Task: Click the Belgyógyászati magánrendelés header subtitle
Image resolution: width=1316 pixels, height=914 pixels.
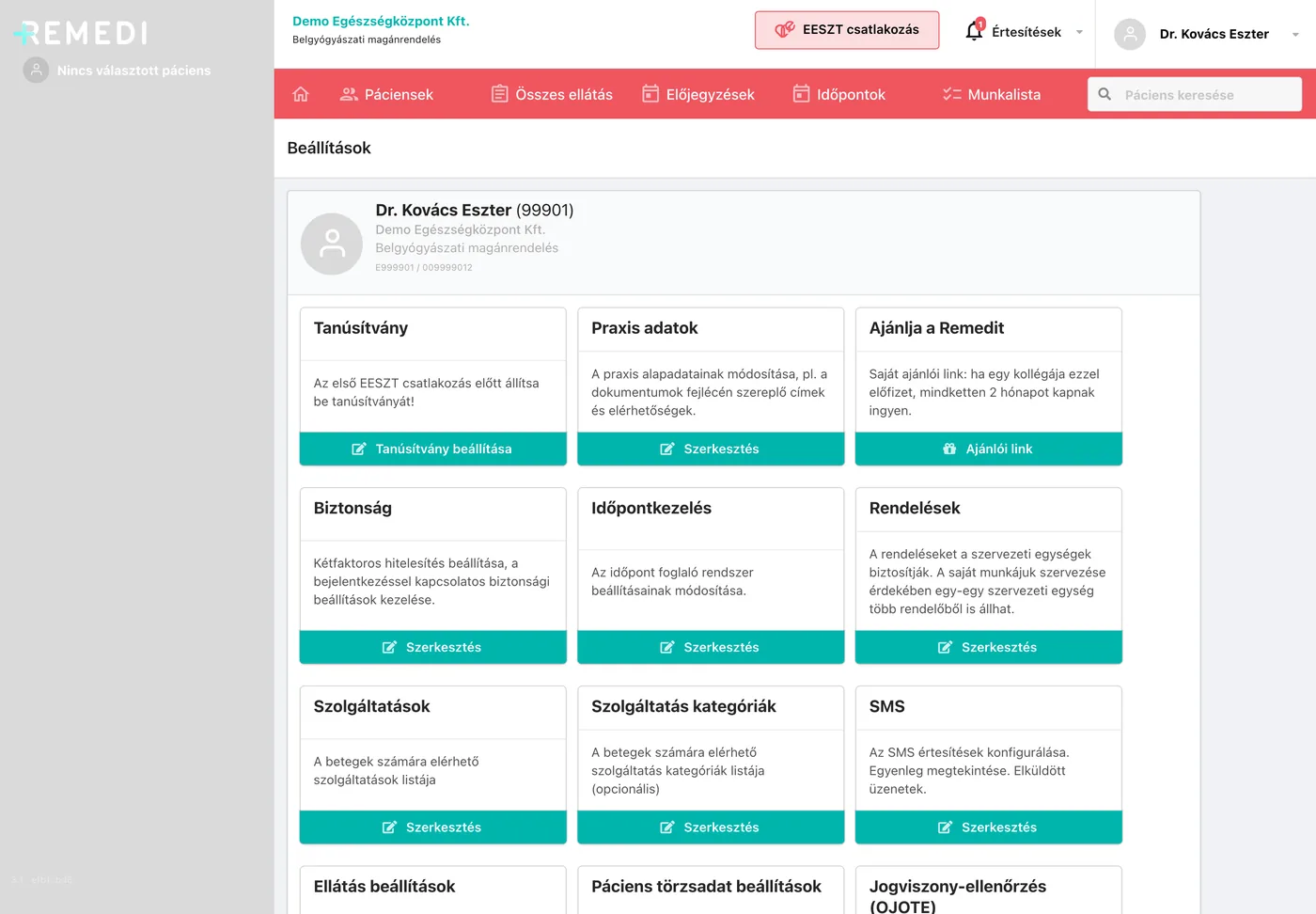Action: pos(367,39)
